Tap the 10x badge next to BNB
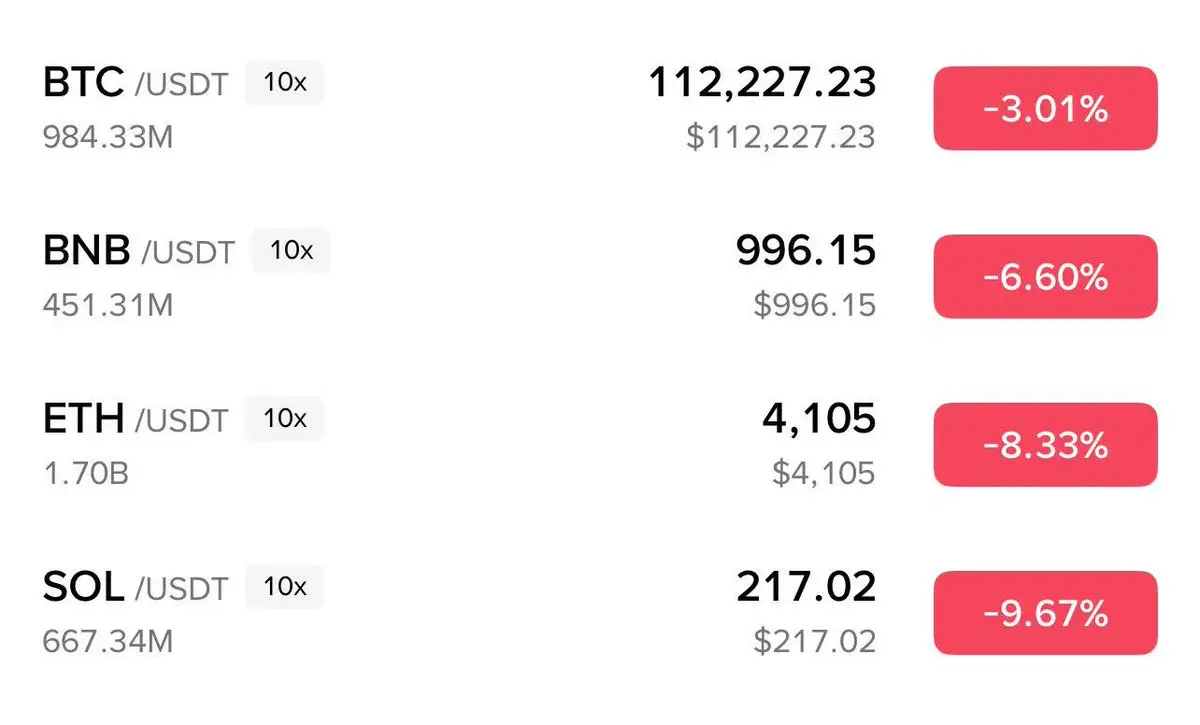Viewport: 1200px width, 725px height. coord(291,251)
